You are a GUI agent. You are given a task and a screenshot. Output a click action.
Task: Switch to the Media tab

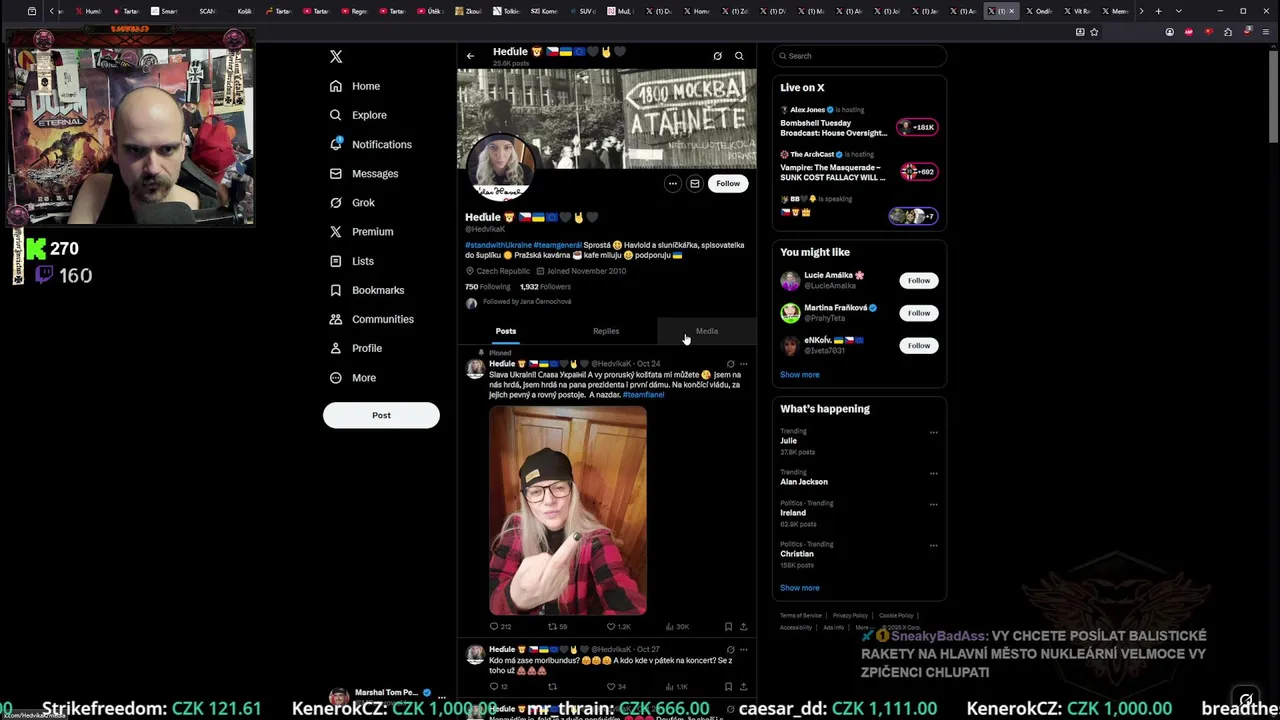[x=707, y=331]
